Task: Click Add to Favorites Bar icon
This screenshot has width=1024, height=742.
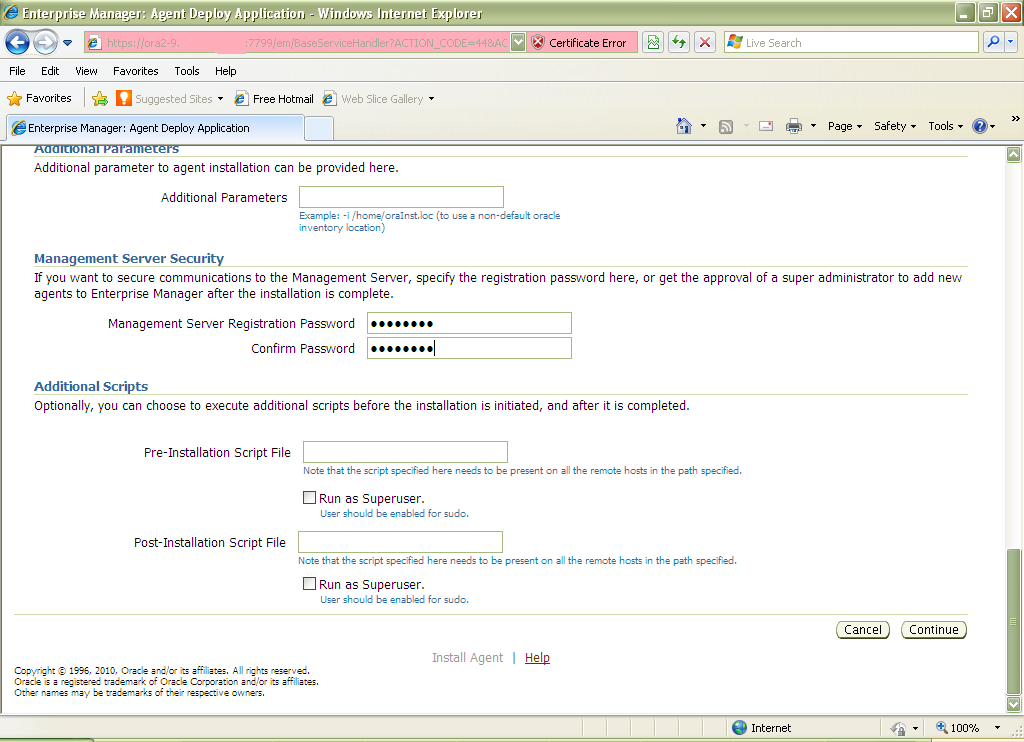Action: 100,99
